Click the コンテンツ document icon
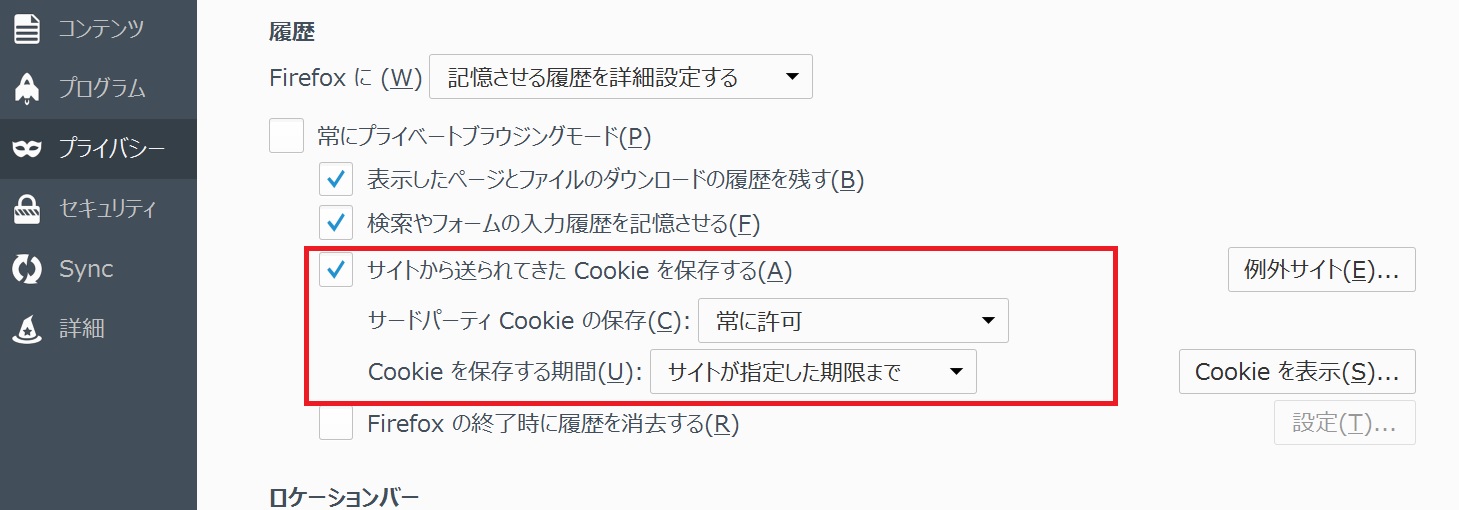 click(x=26, y=29)
